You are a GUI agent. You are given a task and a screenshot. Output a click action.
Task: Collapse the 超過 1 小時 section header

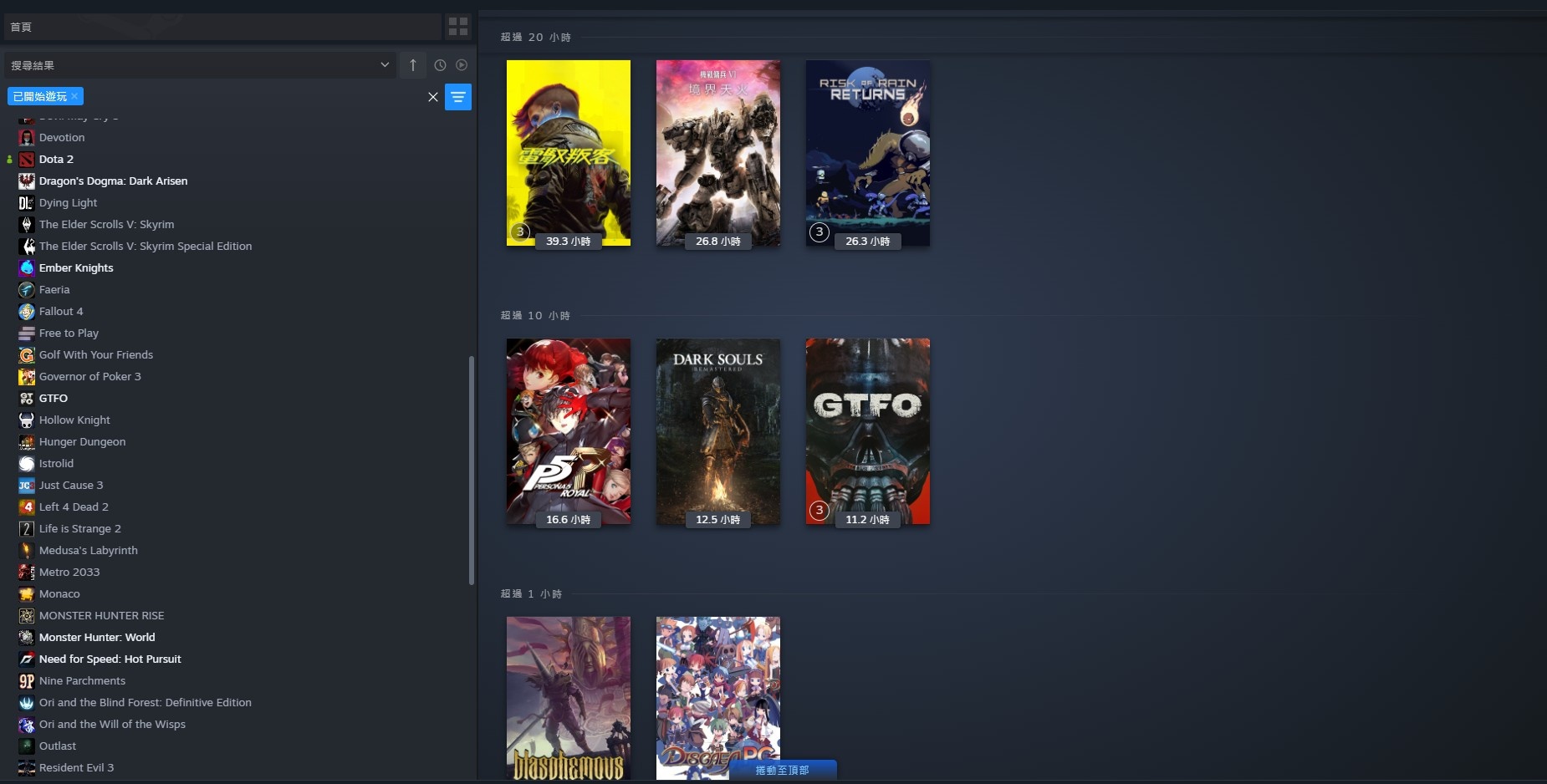coord(531,594)
